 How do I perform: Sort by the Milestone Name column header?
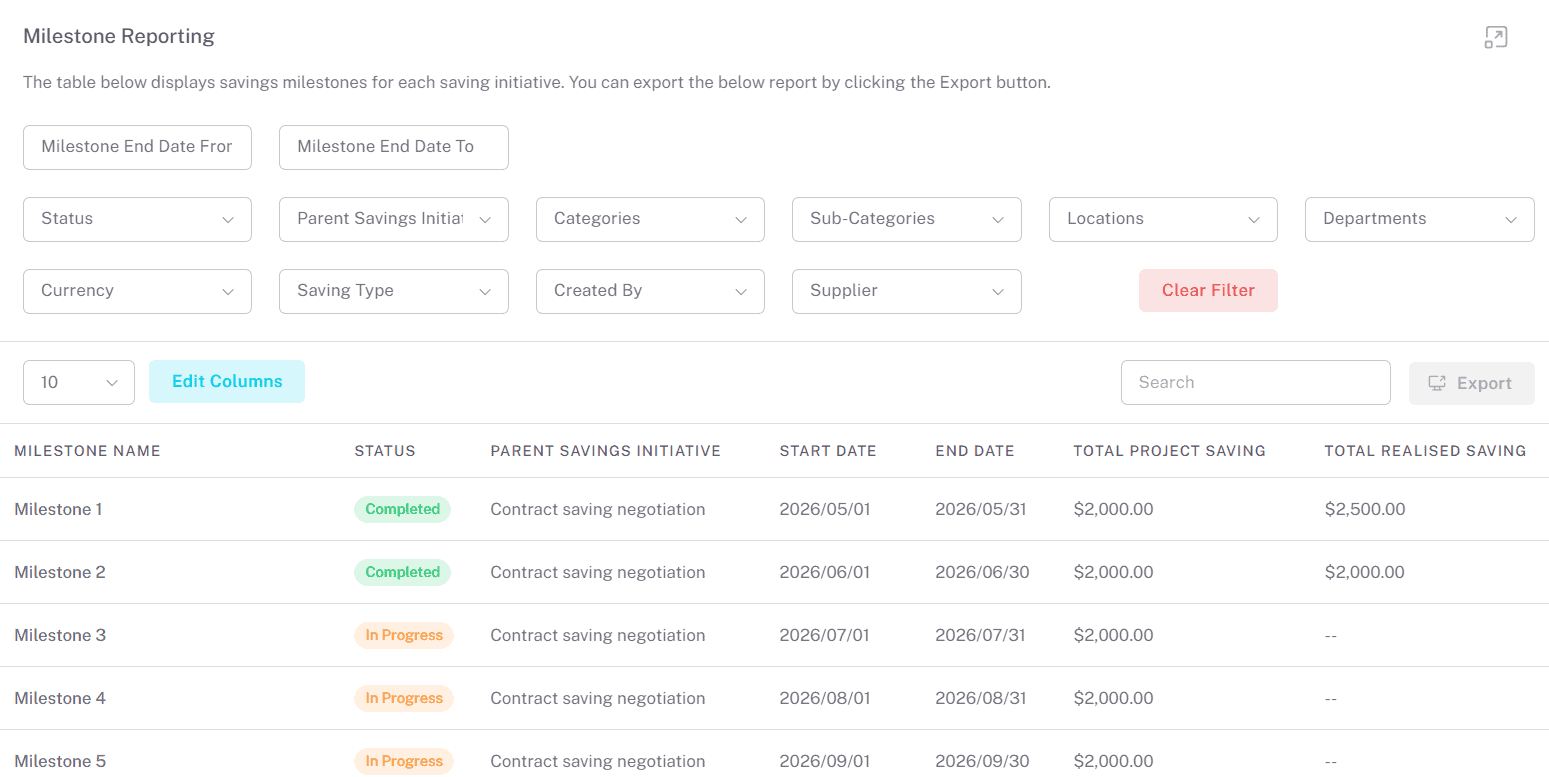pyautogui.click(x=88, y=451)
